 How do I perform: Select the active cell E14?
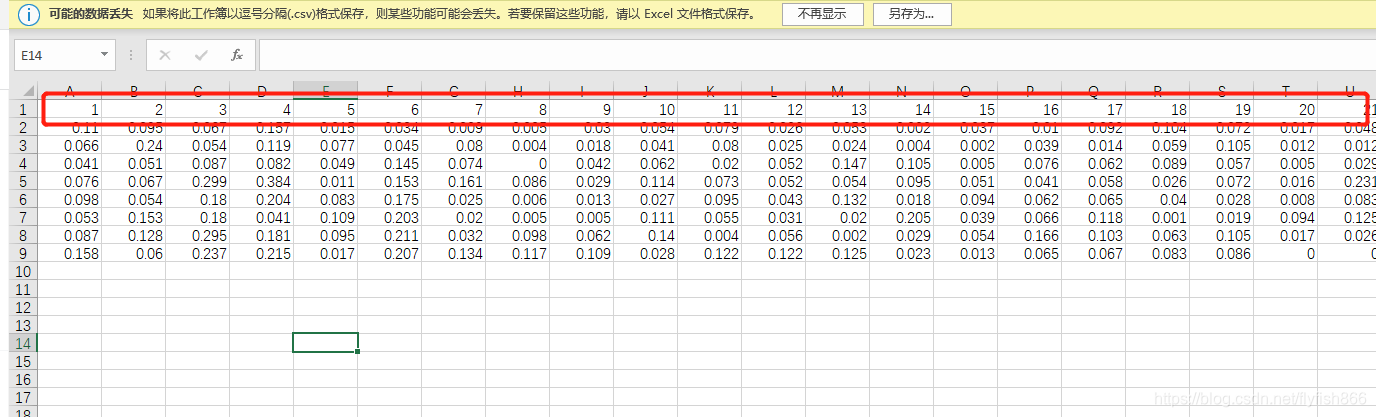point(325,343)
